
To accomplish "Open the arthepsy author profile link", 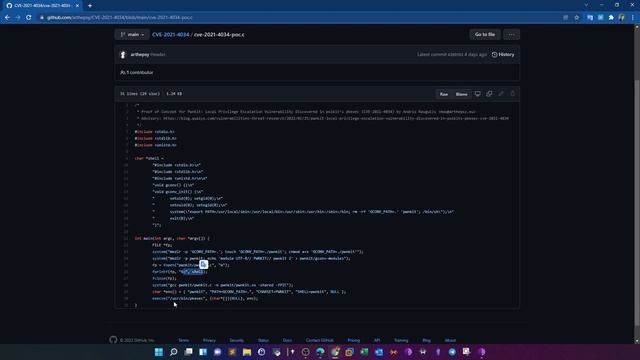I will click(x=140, y=54).
